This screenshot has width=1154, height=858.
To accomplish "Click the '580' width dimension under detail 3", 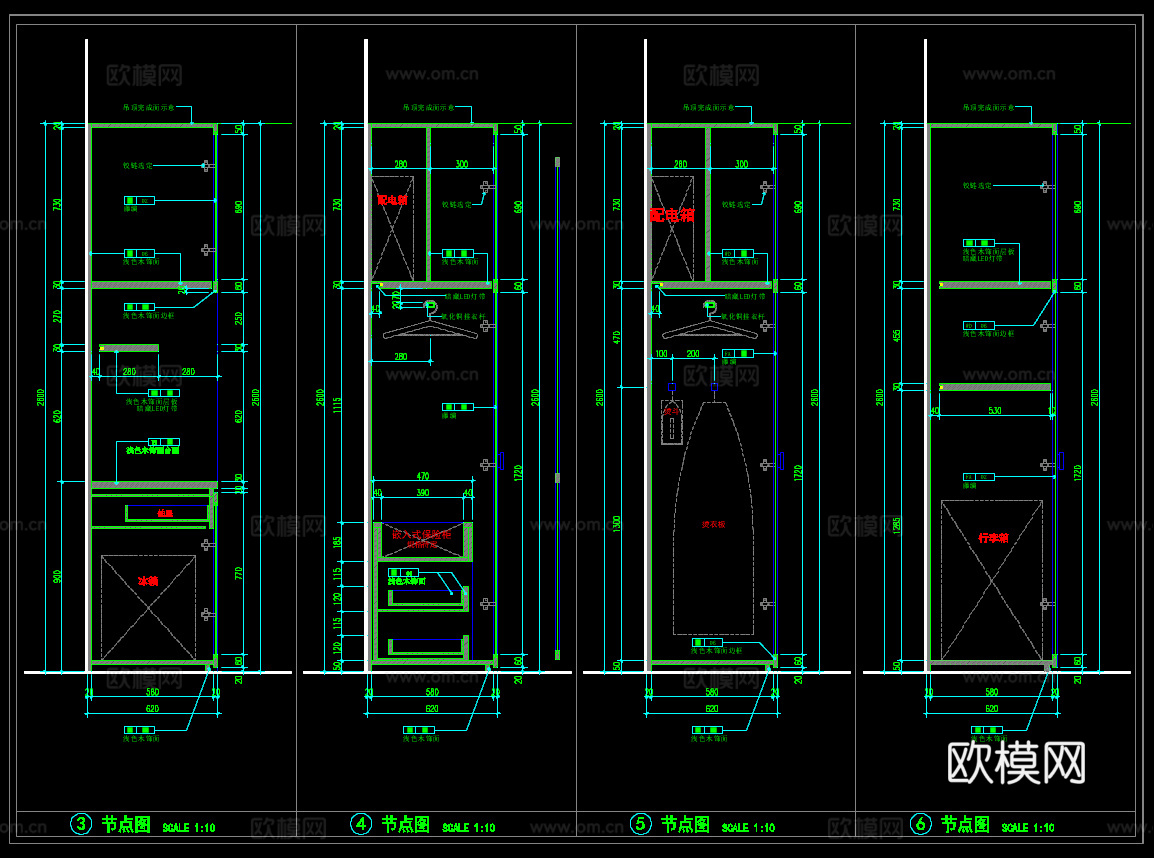I will (x=152, y=692).
